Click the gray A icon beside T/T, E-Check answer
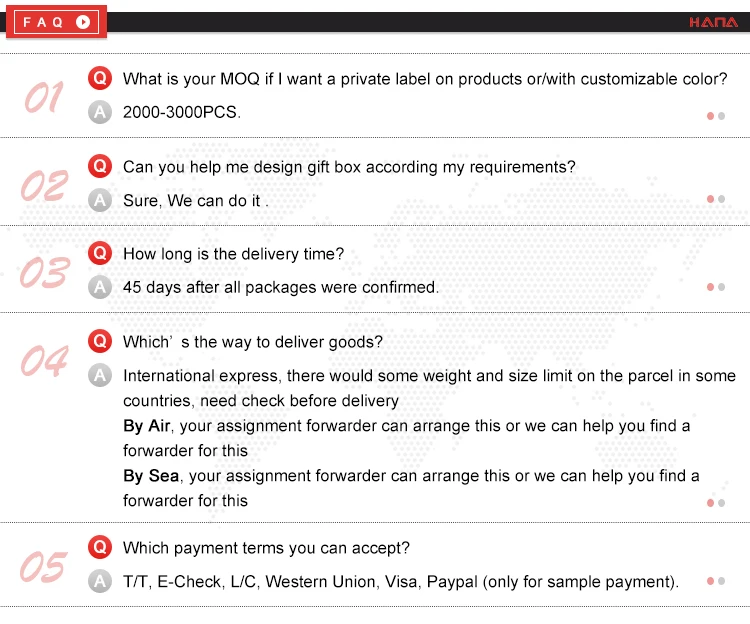The image size is (750, 624). click(x=100, y=581)
